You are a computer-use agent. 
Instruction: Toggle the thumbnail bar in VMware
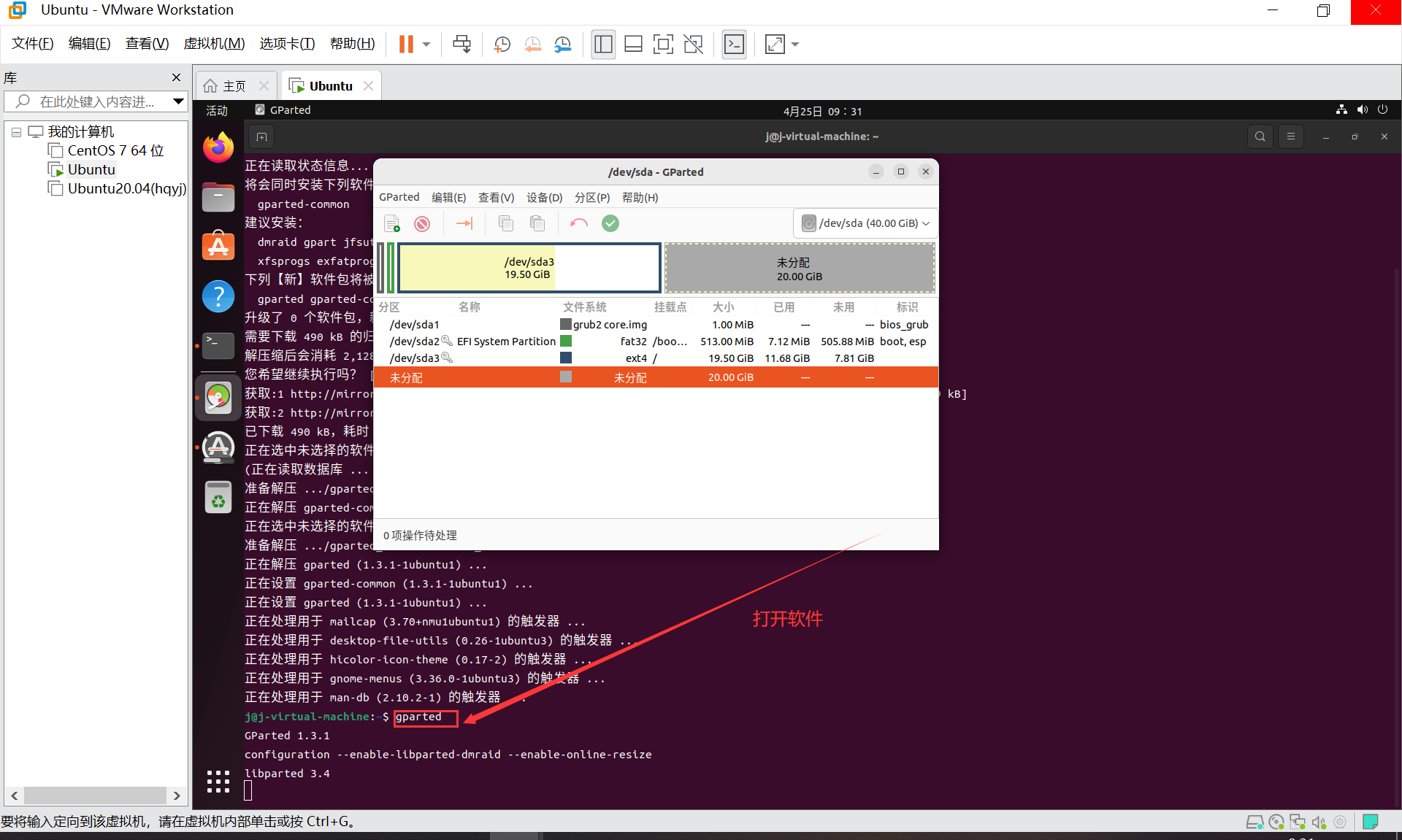633,44
